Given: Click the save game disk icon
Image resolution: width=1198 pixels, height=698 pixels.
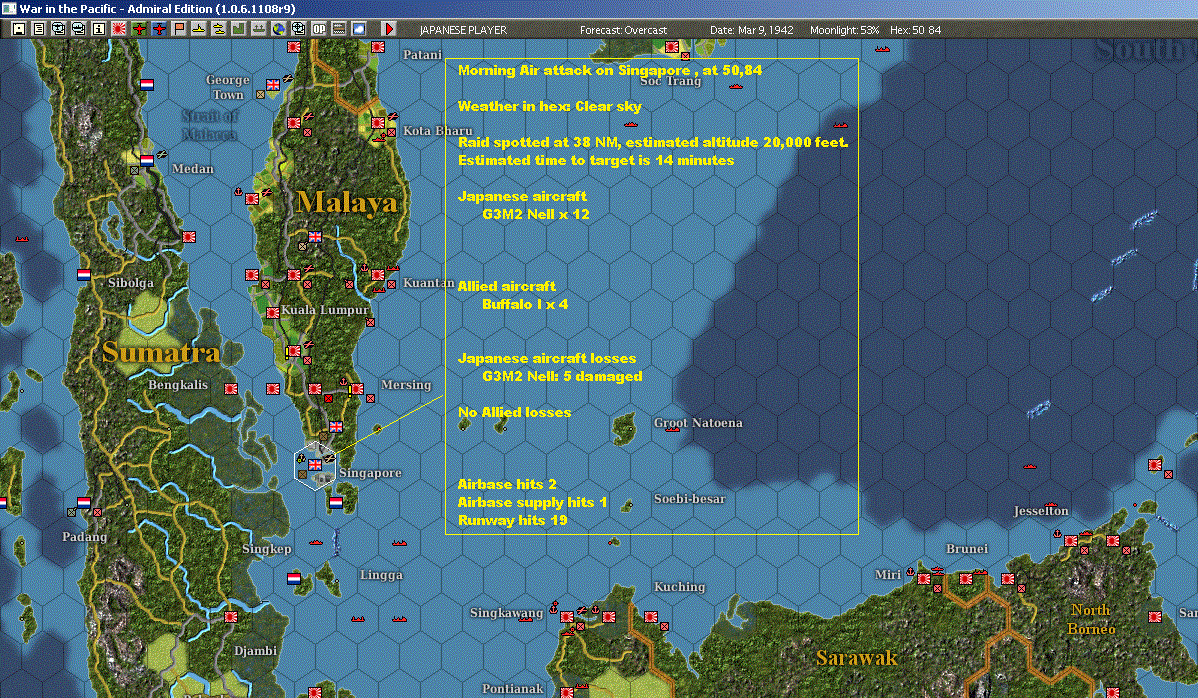Looking at the screenshot, I should tap(19, 29).
